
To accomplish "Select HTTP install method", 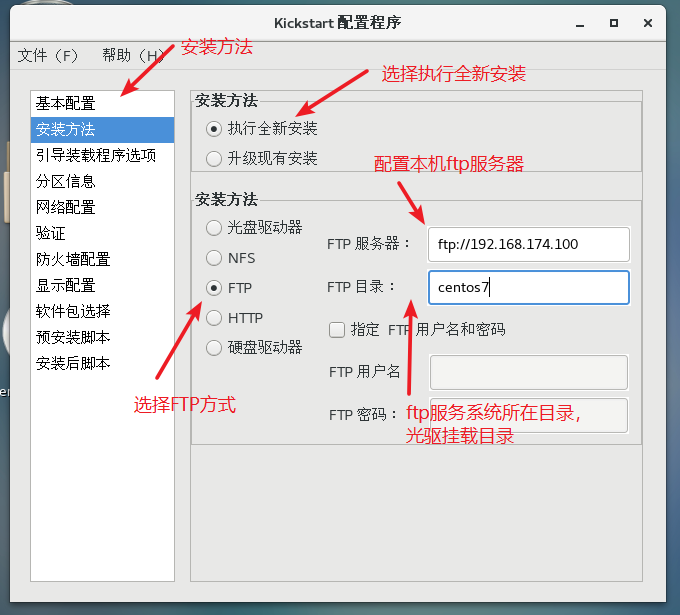I will tap(214, 318).
